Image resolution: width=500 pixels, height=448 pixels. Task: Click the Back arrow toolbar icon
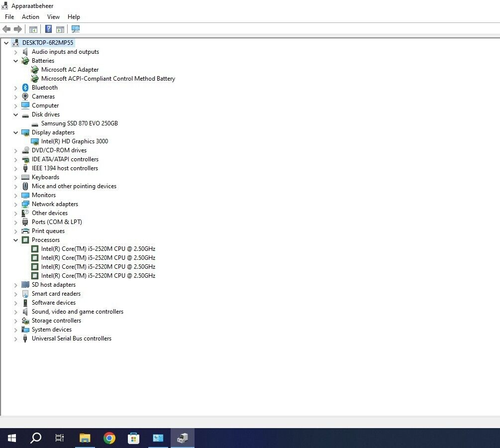(x=6, y=29)
